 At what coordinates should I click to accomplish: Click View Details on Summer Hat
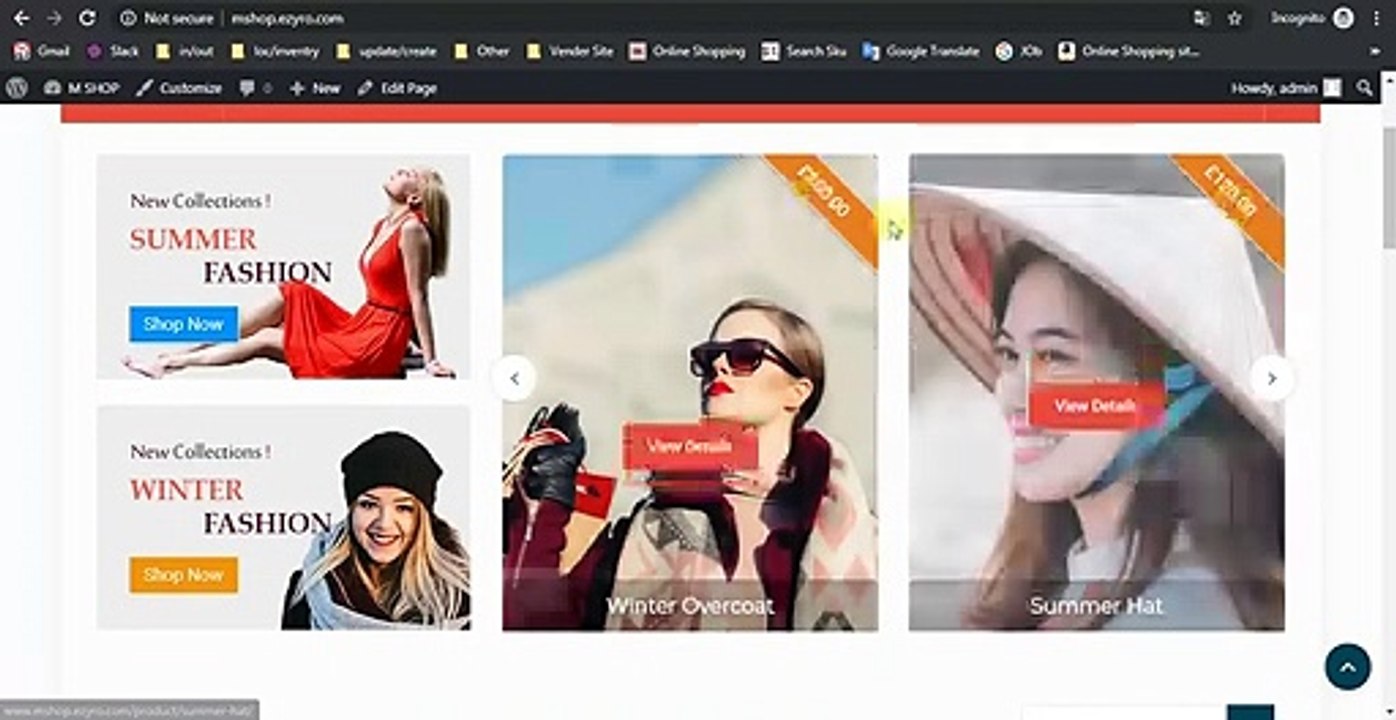[1096, 406]
